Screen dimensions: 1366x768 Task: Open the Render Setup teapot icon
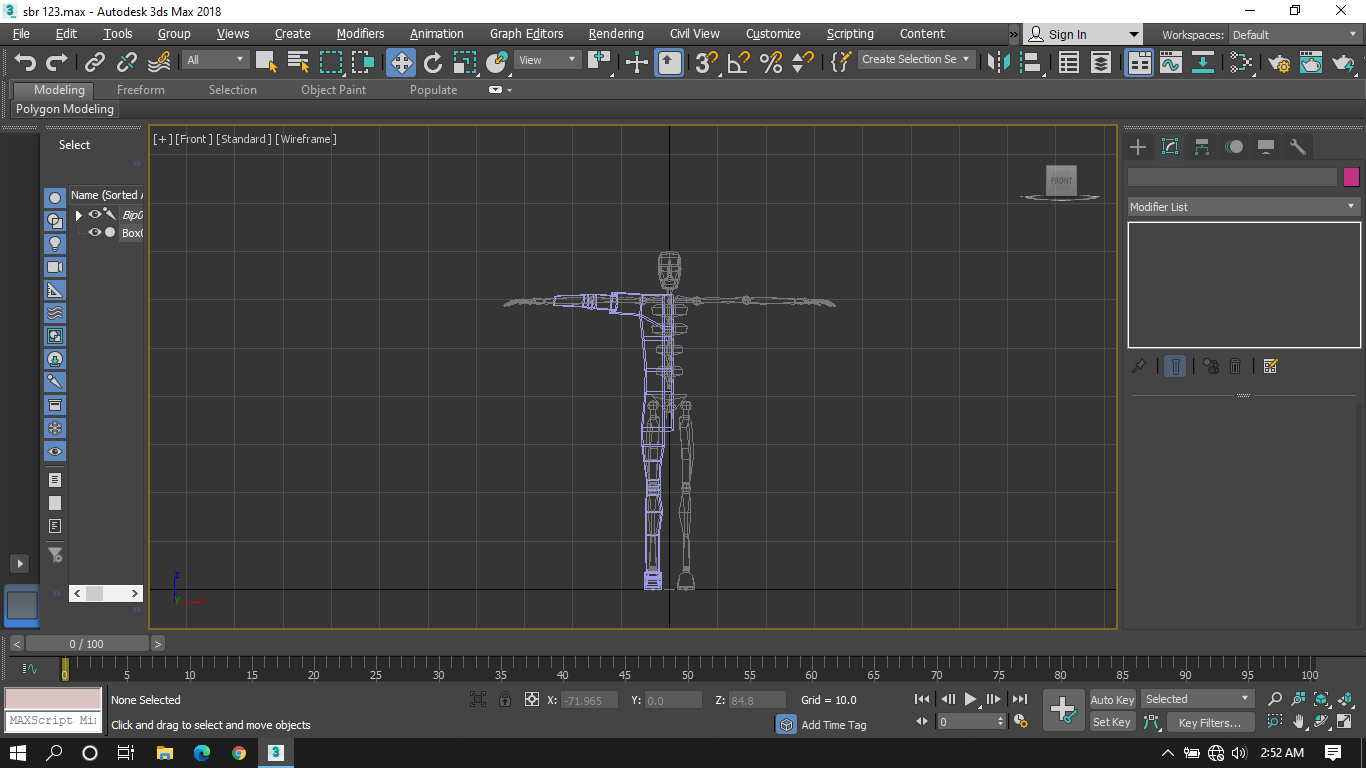click(1278, 62)
